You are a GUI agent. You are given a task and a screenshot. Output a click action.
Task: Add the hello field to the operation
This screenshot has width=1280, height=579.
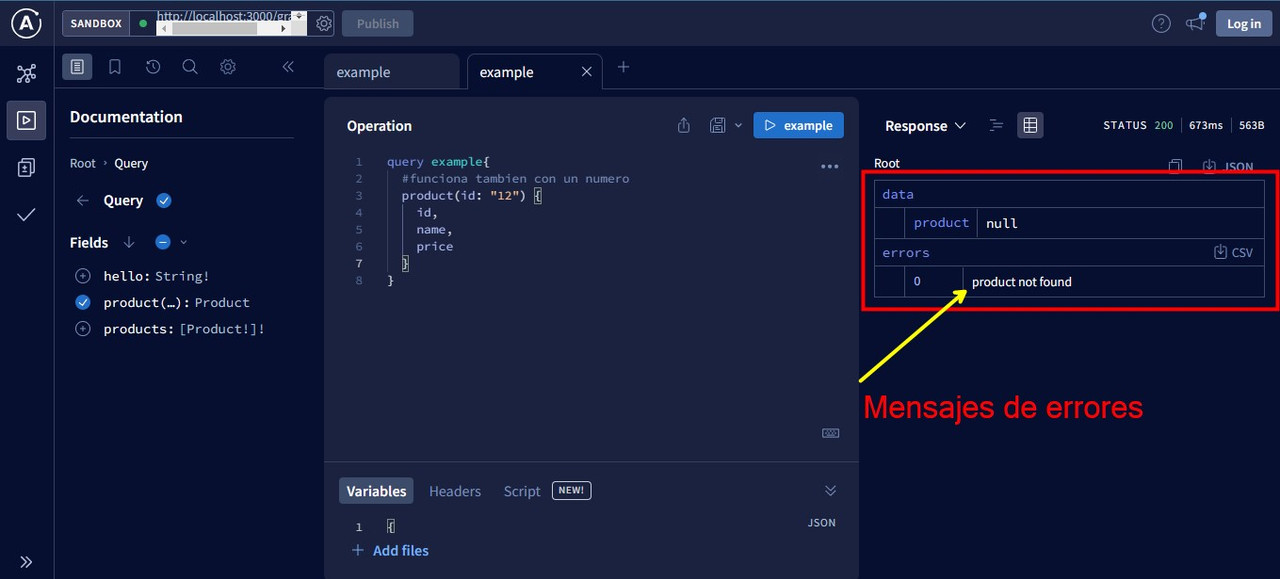click(x=83, y=276)
